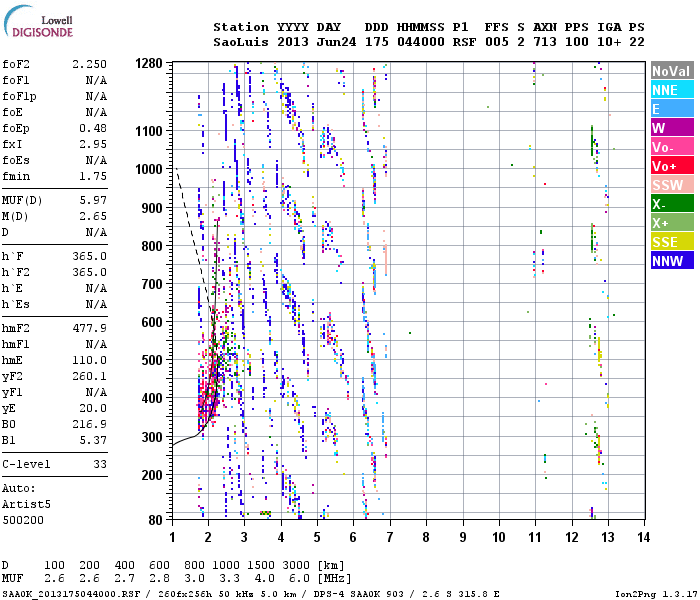
Task: Click the Artist5 auto-scaling label
Action: click(x=26, y=504)
